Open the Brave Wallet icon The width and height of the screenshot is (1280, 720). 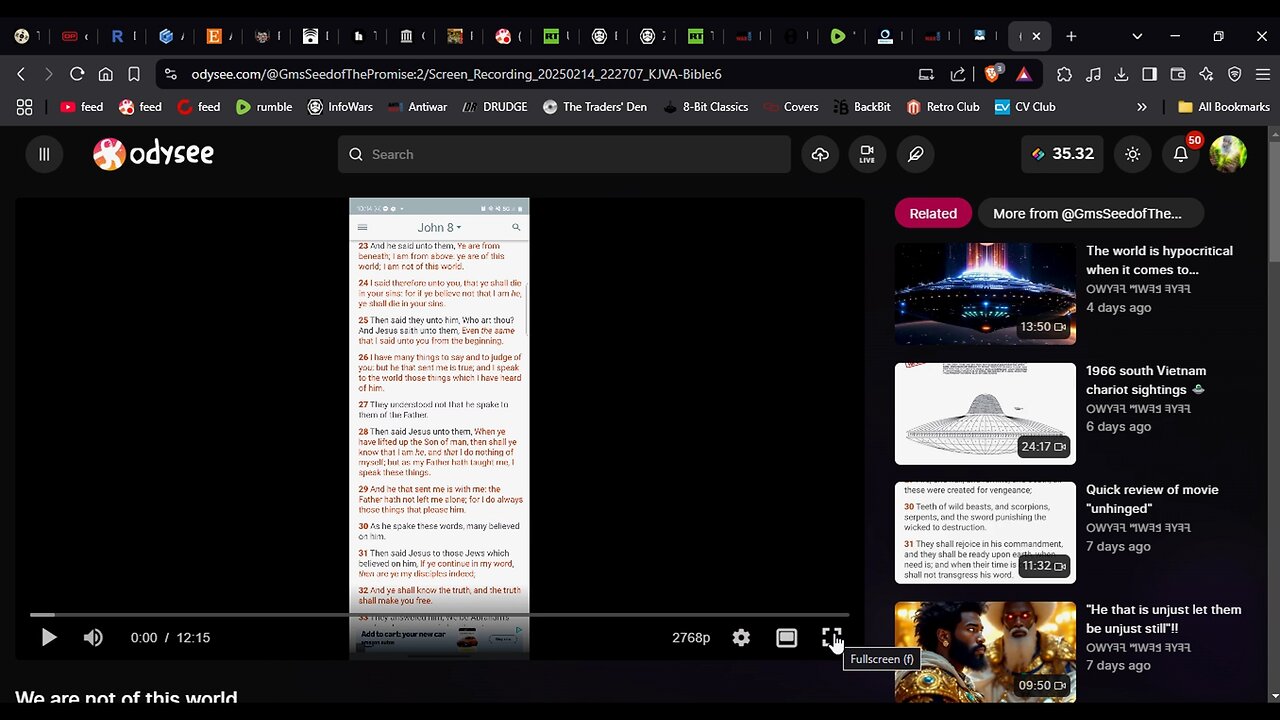(x=1178, y=74)
